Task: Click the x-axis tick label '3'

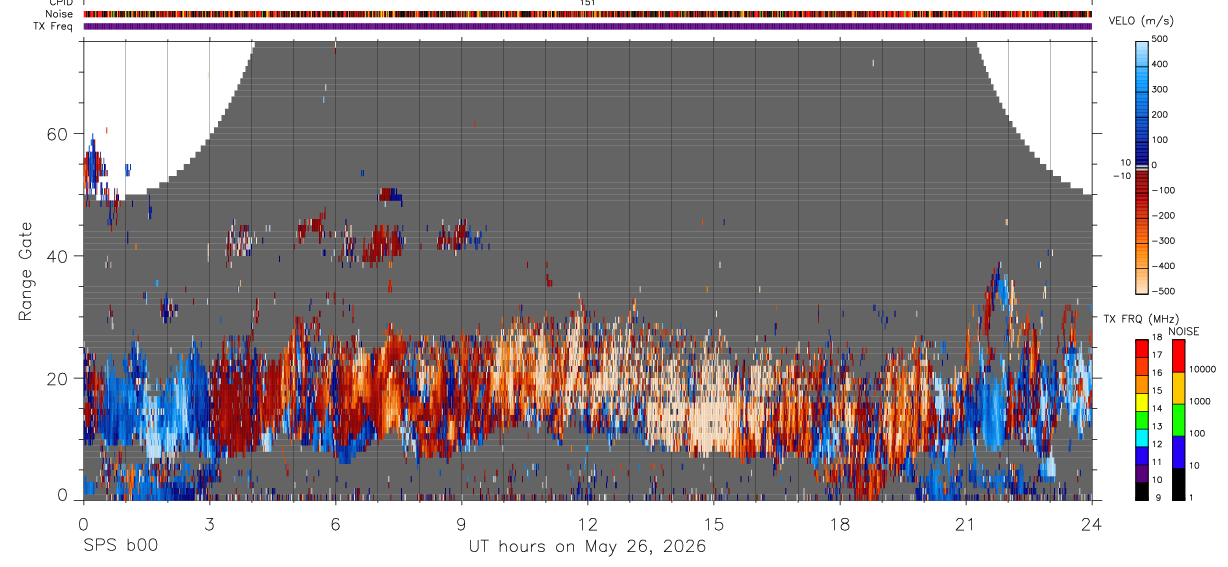Action: click(209, 523)
